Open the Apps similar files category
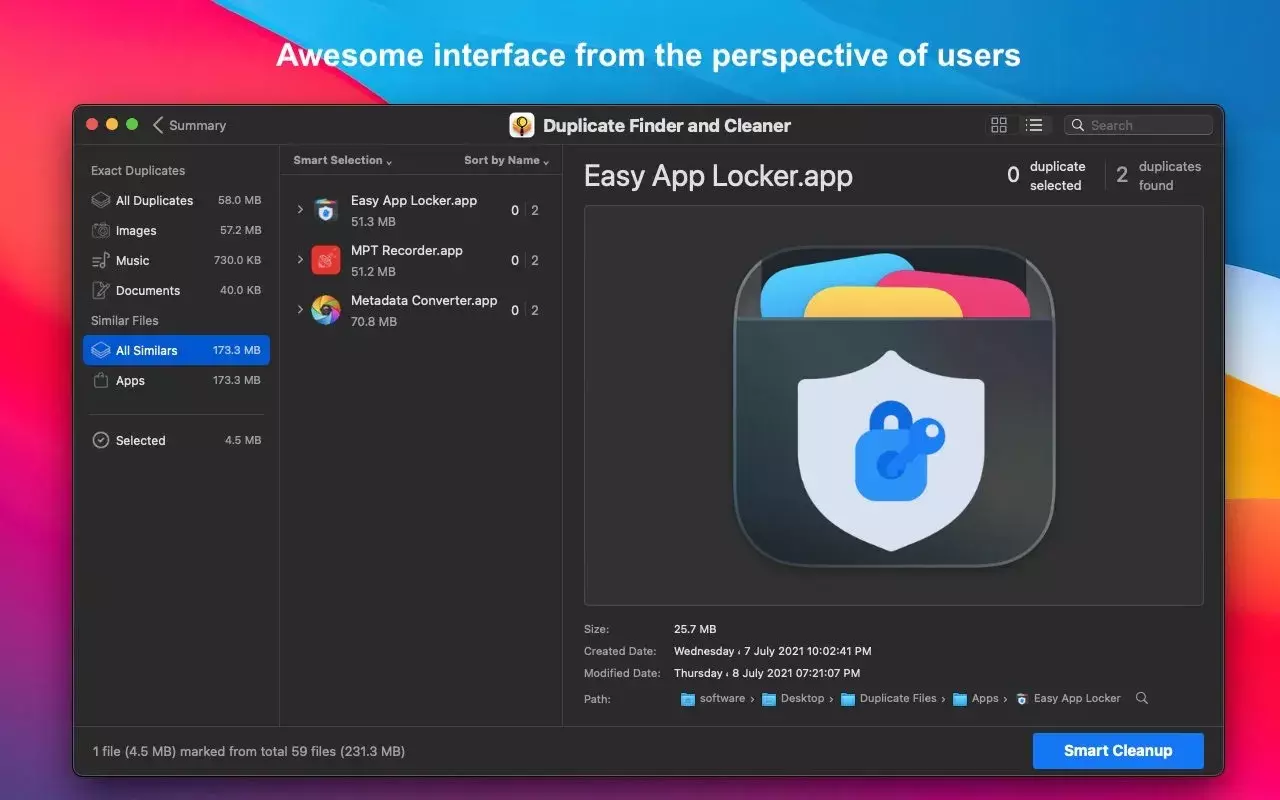The image size is (1280, 800). point(130,380)
